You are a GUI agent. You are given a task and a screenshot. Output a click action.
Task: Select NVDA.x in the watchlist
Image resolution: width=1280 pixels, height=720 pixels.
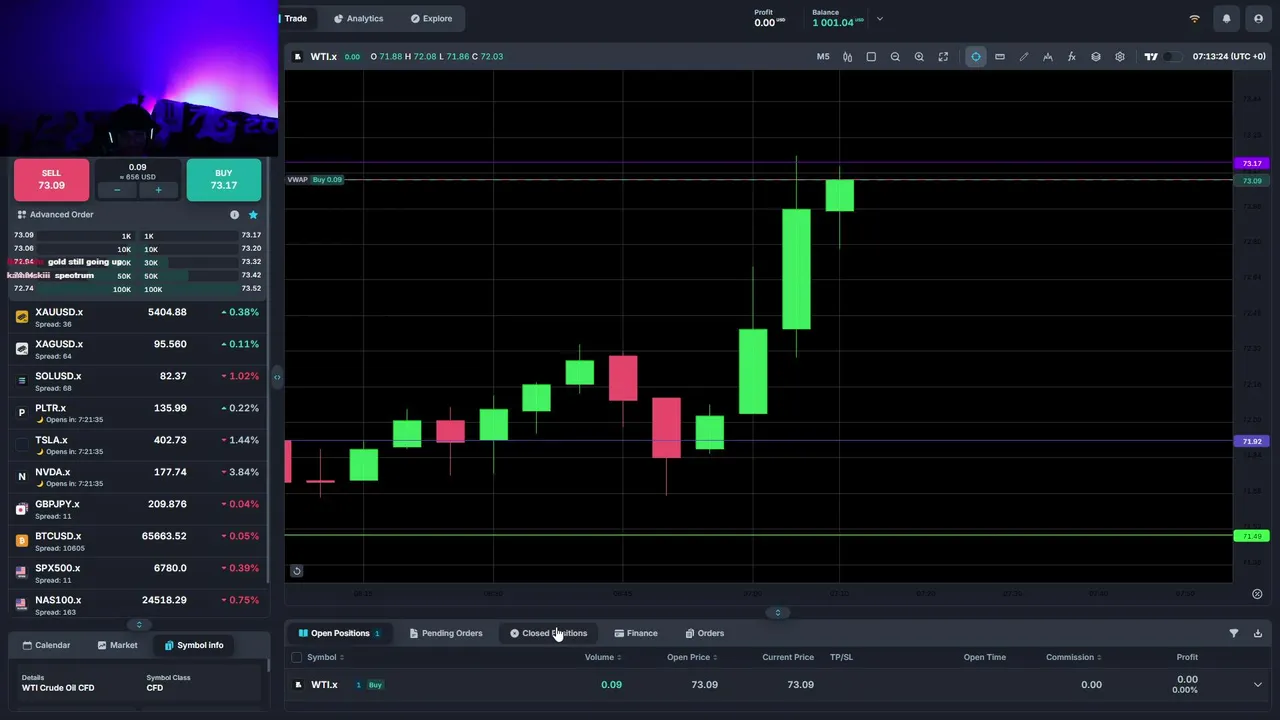(x=139, y=476)
